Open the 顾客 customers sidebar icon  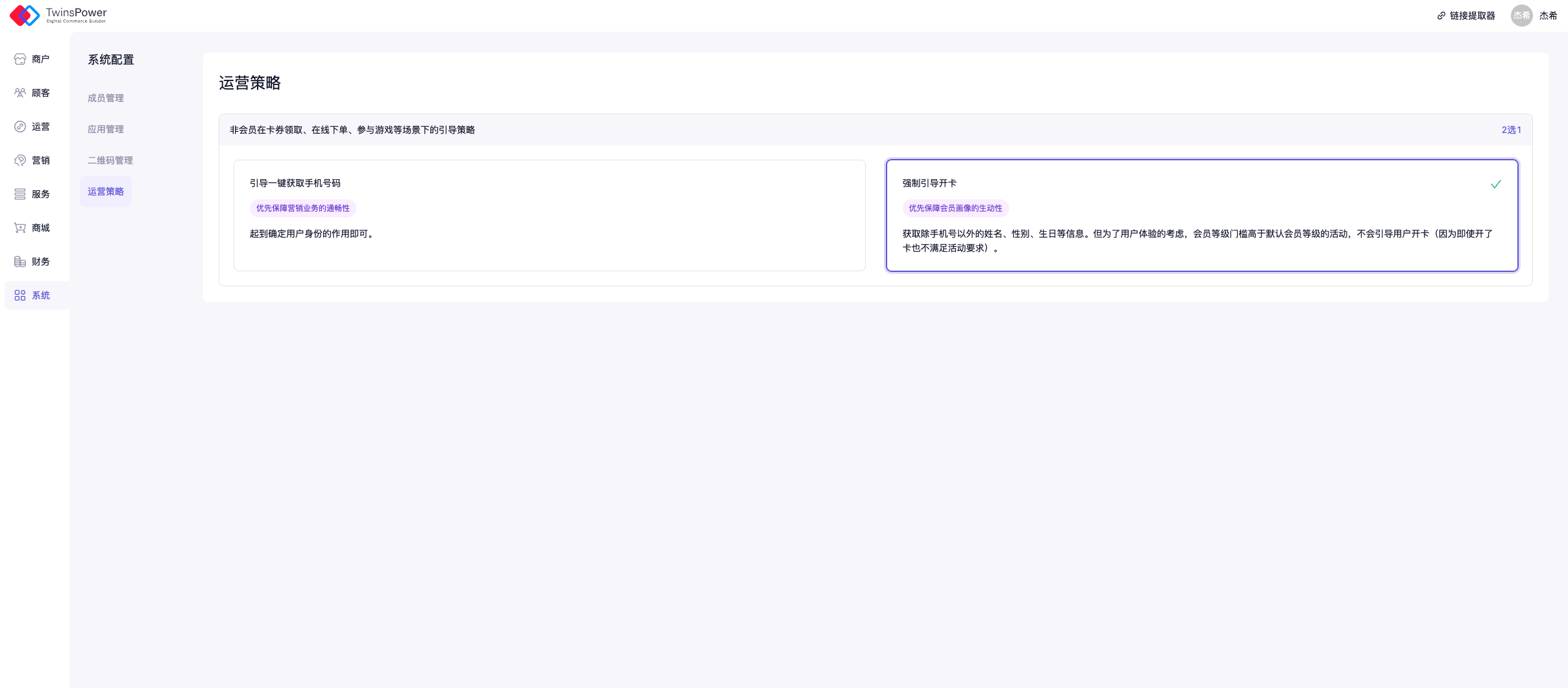point(20,93)
